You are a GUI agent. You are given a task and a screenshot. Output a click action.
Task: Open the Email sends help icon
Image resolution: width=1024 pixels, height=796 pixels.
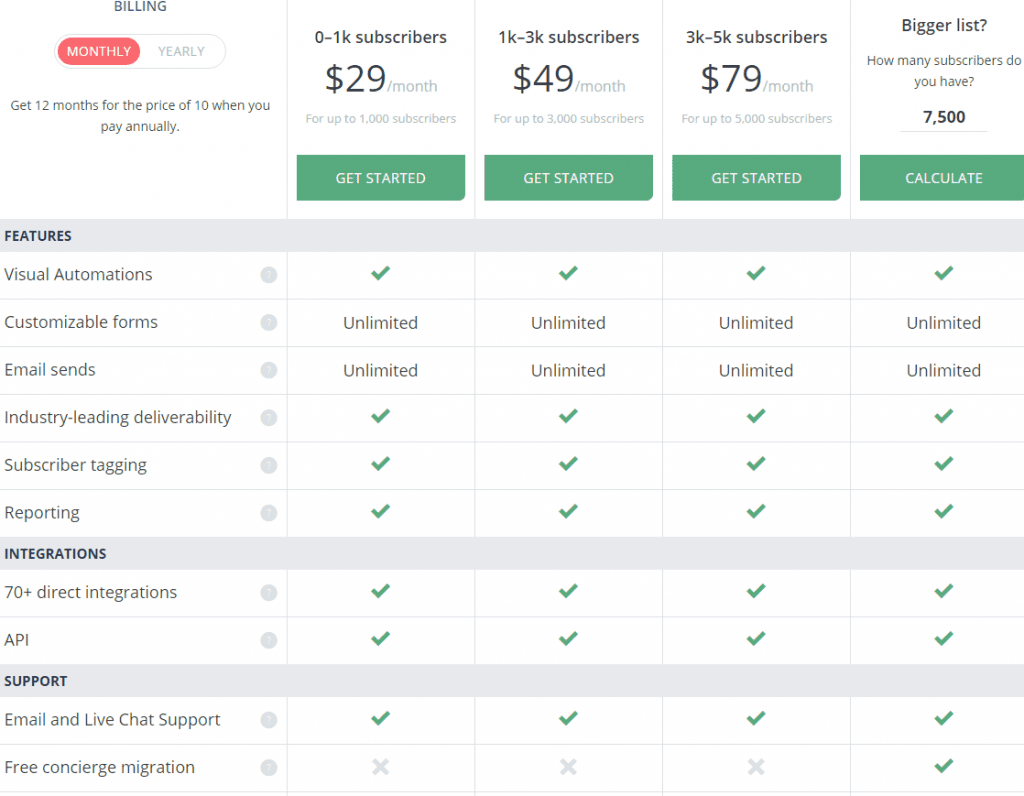268,370
